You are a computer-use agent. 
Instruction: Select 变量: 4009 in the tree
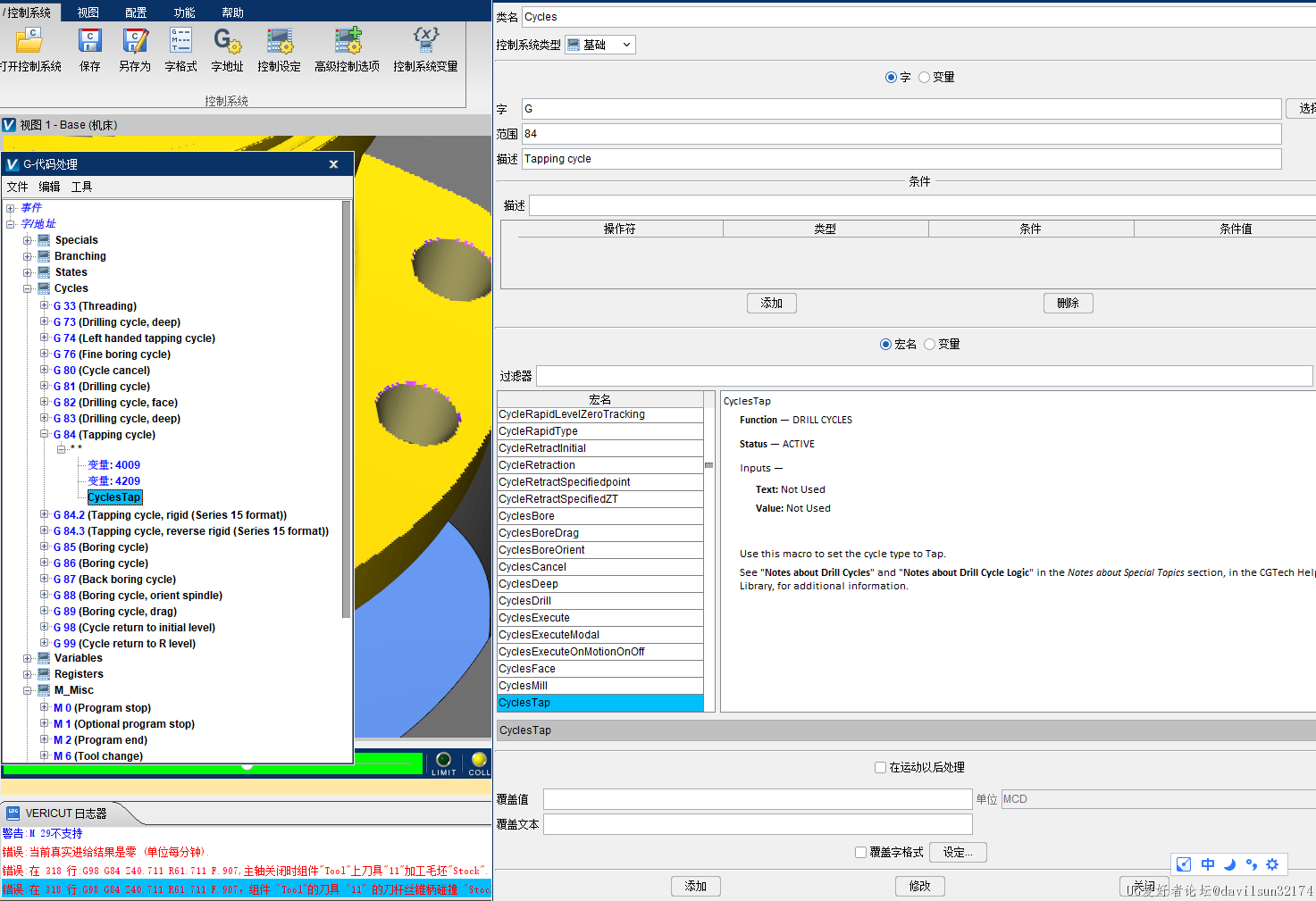[113, 465]
